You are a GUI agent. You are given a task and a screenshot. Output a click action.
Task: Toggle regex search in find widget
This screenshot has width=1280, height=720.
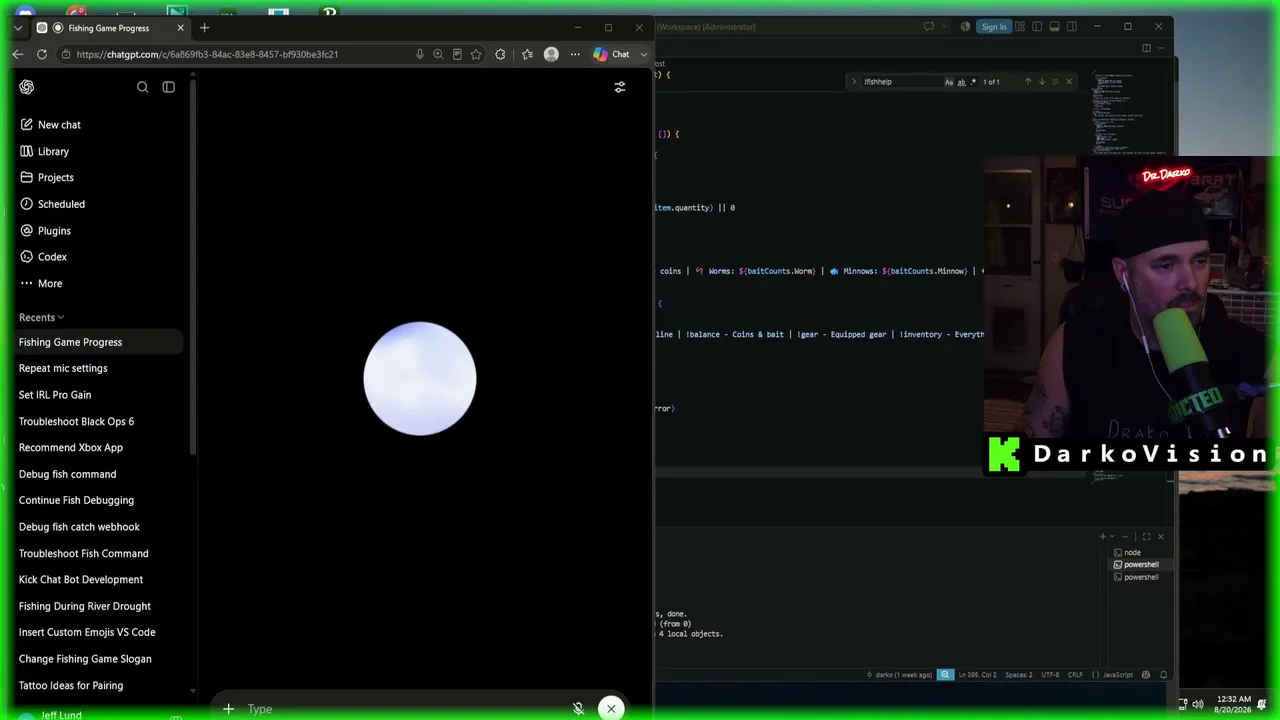pyautogui.click(x=973, y=82)
